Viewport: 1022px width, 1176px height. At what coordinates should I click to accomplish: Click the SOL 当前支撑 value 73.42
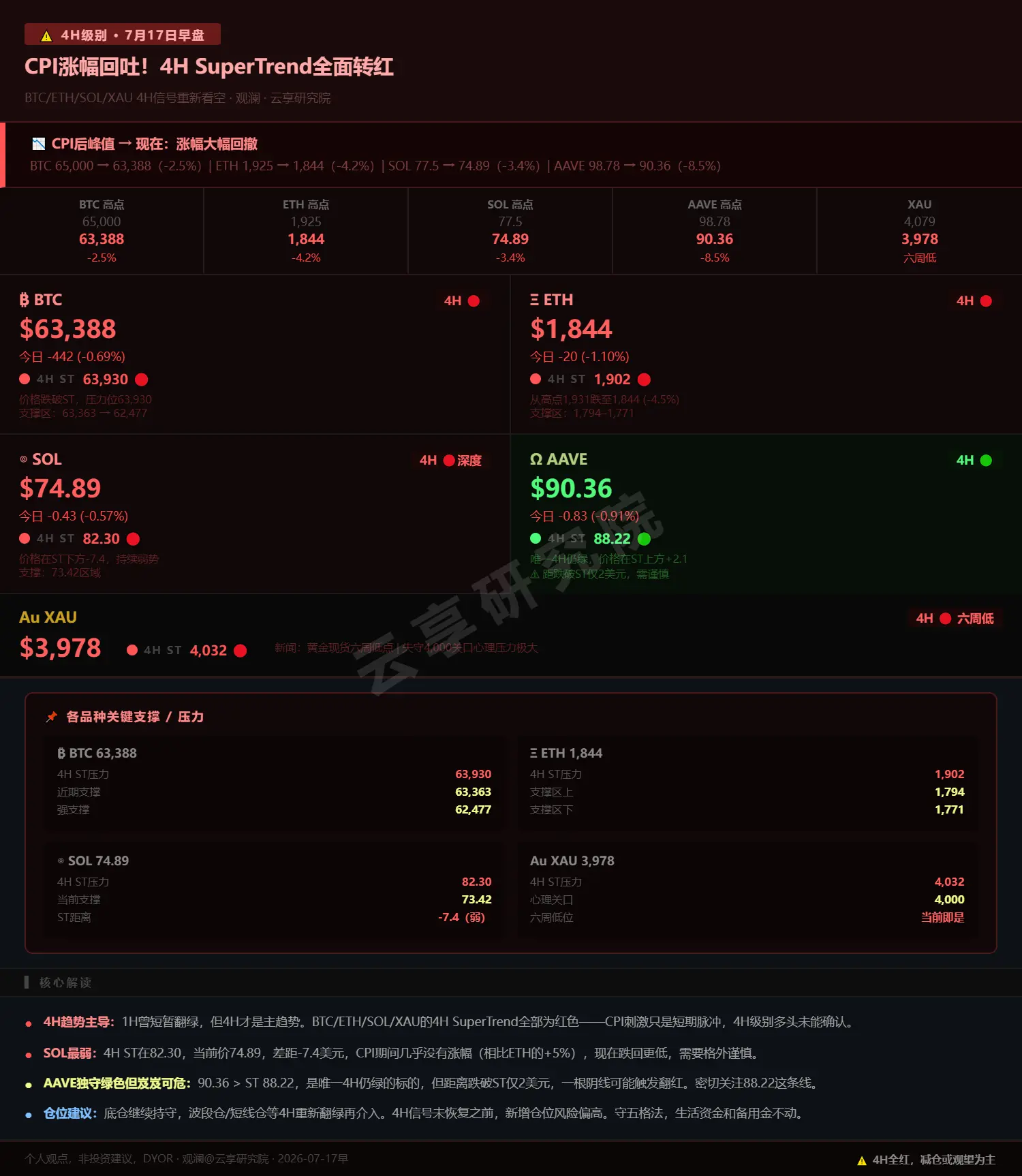[x=477, y=899]
